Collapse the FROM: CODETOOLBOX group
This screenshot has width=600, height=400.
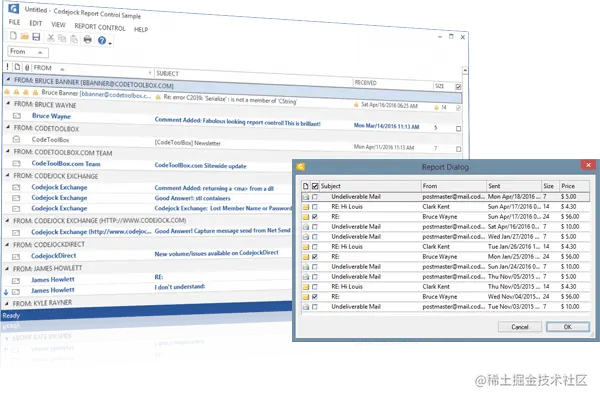(8, 127)
